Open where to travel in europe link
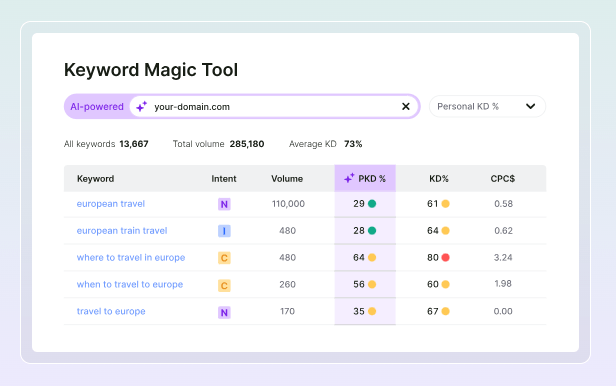The image size is (616, 386). point(131,258)
